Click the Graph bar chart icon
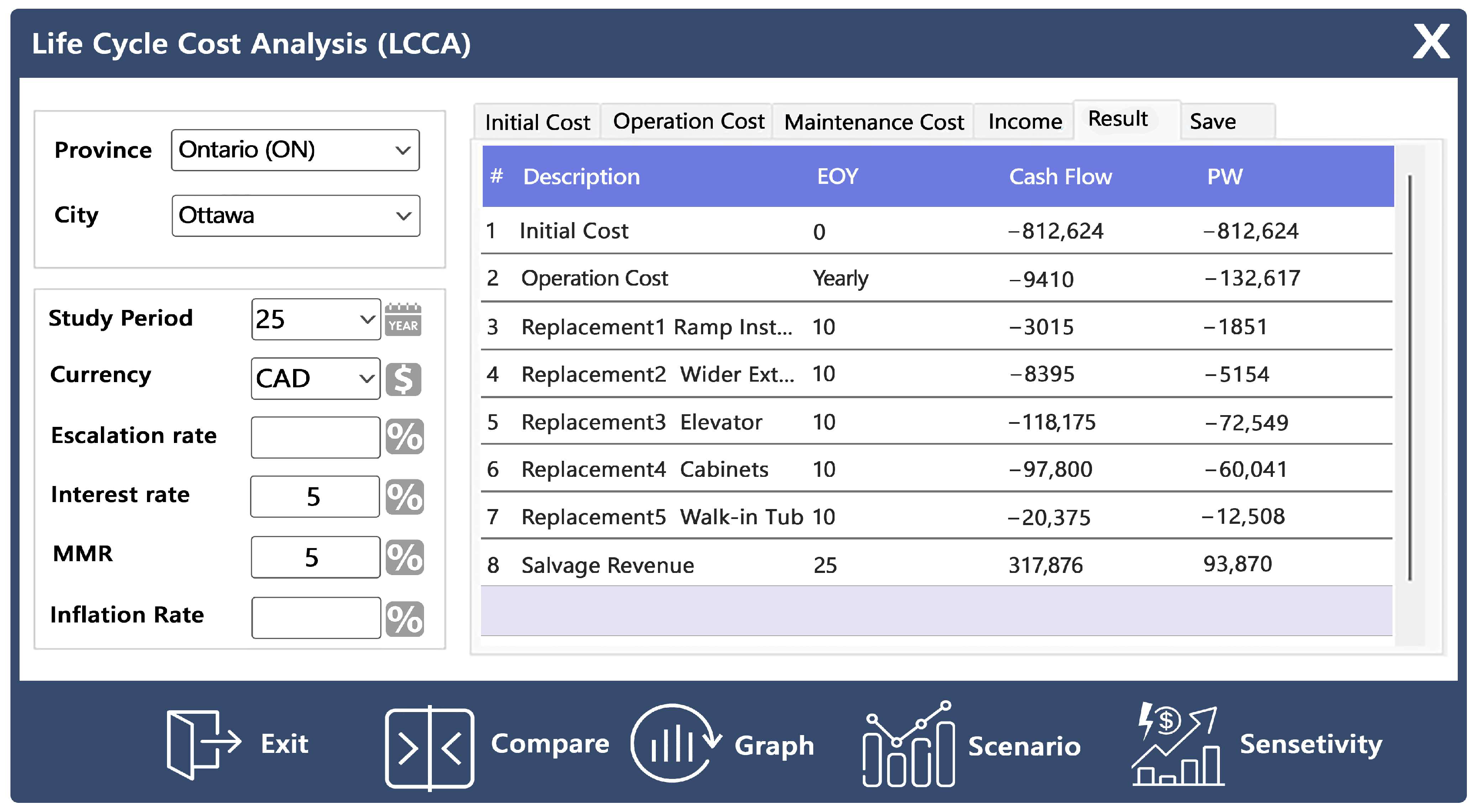Image resolution: width=1476 pixels, height=812 pixels. tap(674, 744)
